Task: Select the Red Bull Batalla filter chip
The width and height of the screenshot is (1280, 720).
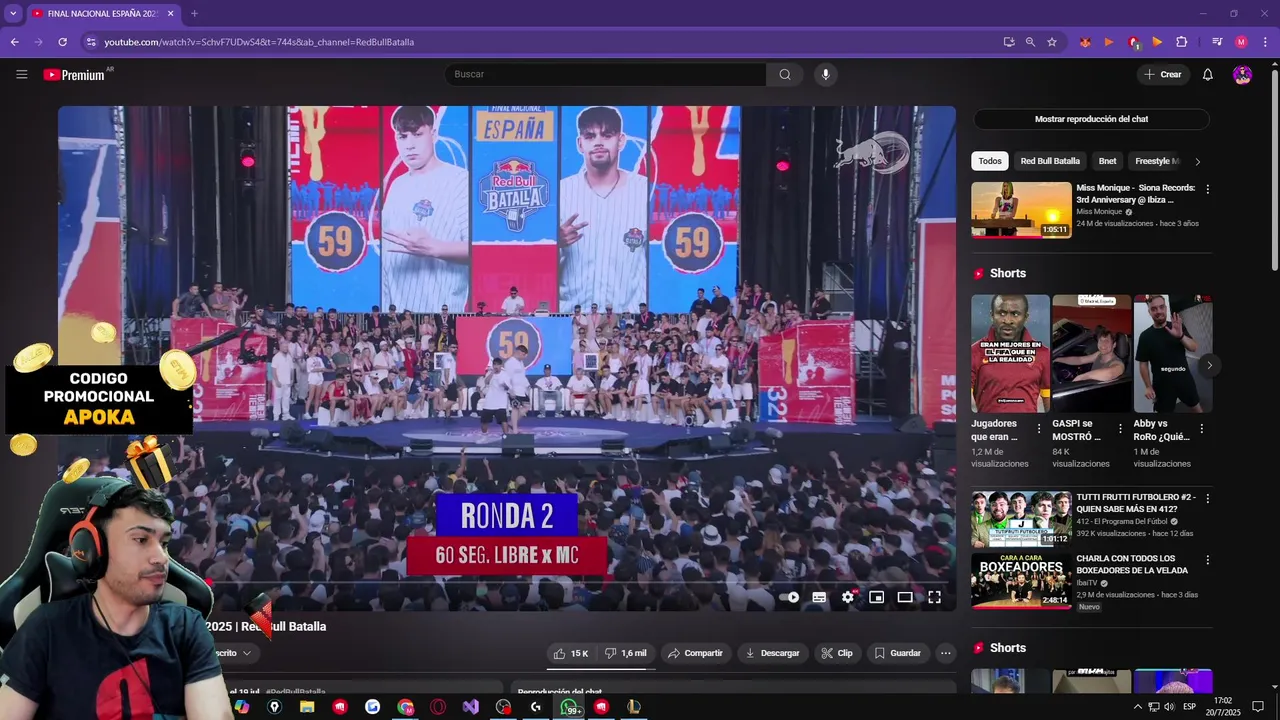Action: [1050, 161]
